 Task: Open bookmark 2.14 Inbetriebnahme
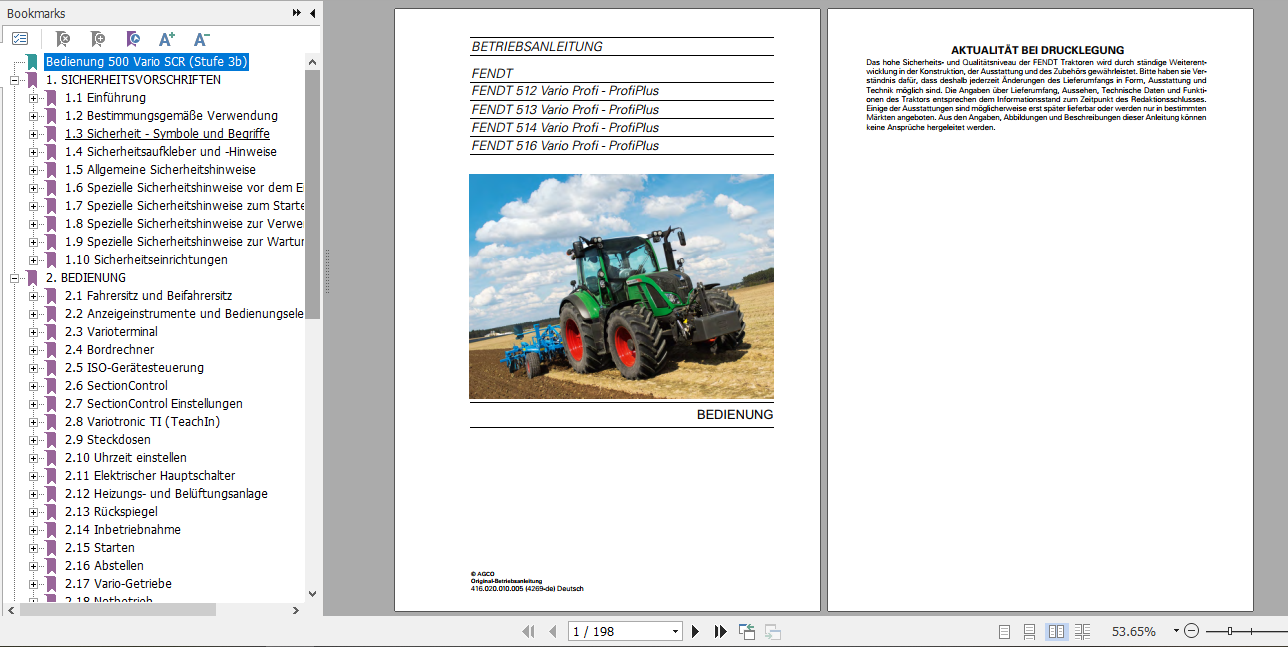coord(123,530)
